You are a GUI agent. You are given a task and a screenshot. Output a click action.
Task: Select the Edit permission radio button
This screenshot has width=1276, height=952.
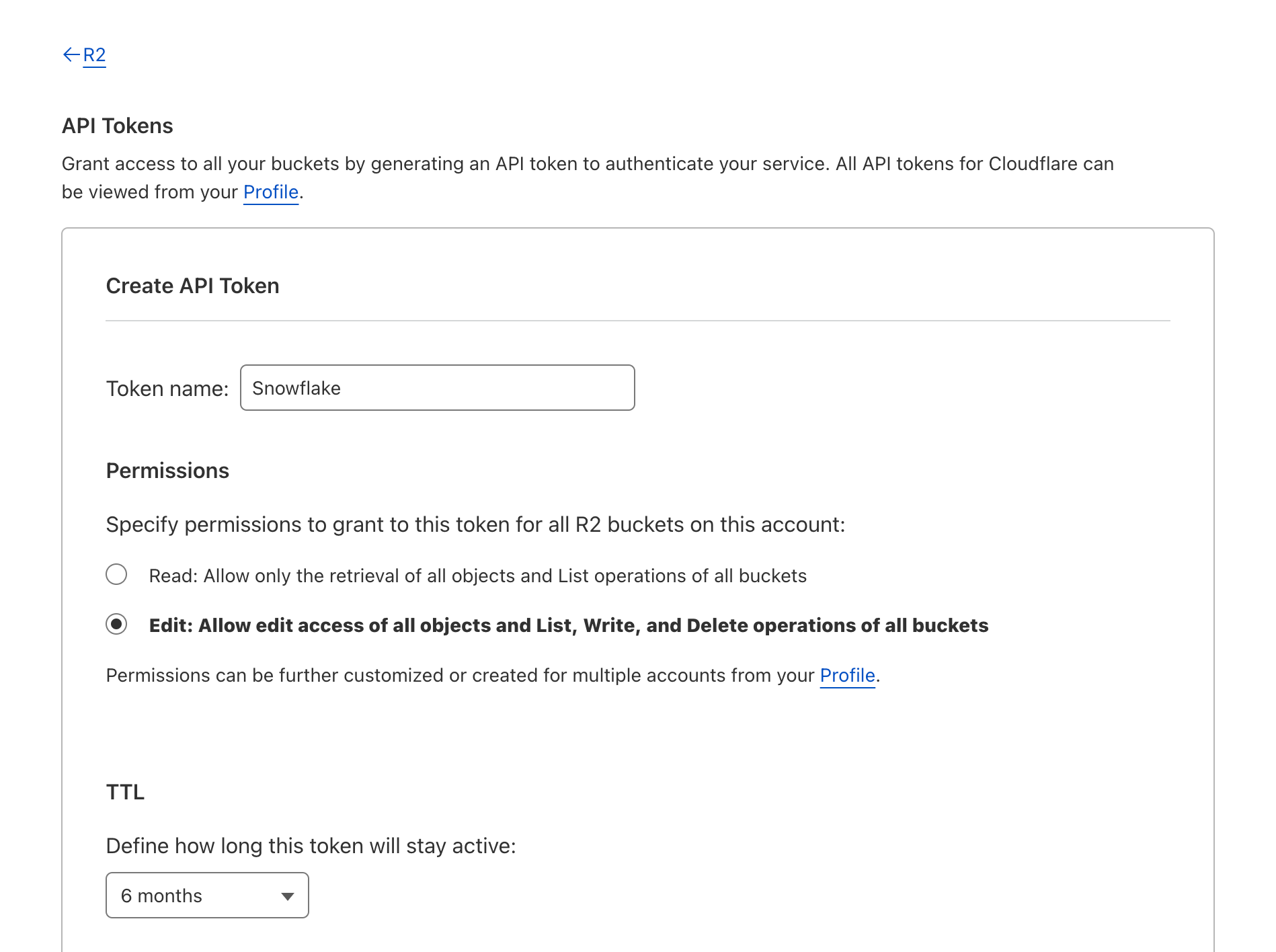116,625
